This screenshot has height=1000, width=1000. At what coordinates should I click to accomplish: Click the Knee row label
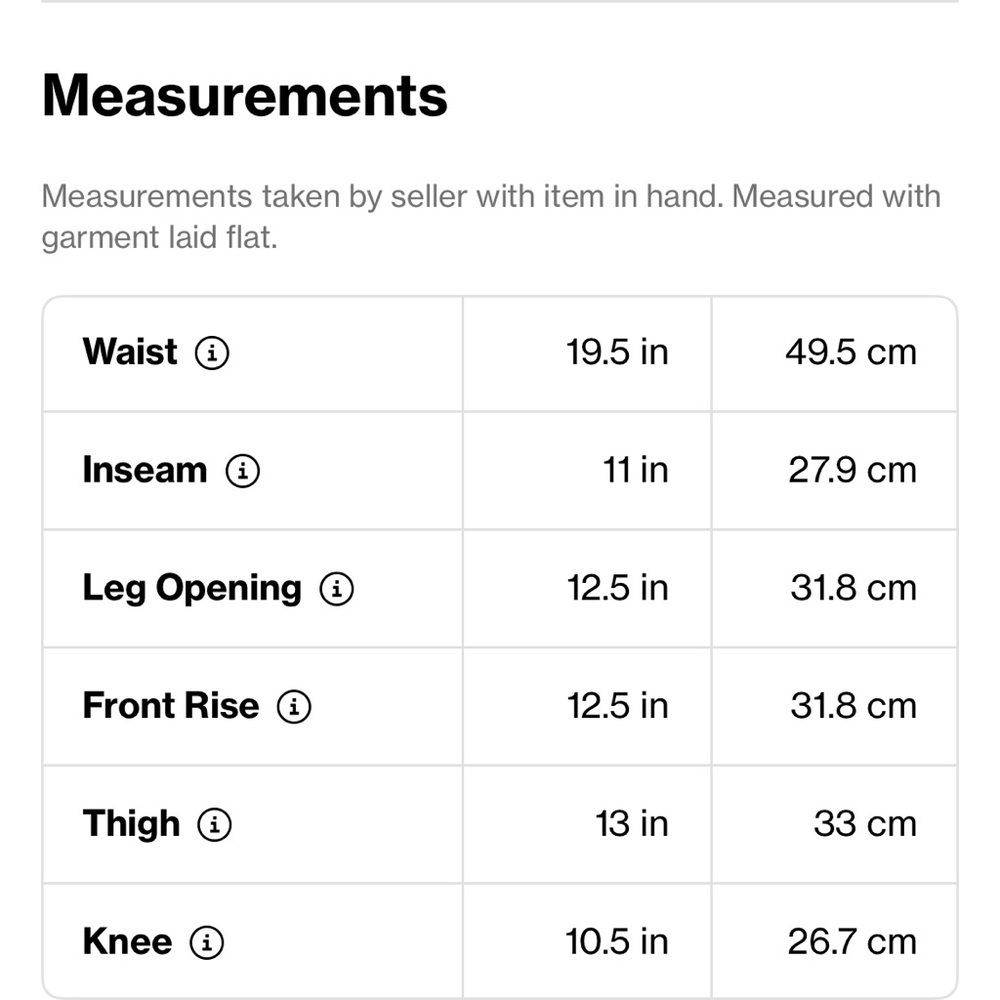pos(128,941)
